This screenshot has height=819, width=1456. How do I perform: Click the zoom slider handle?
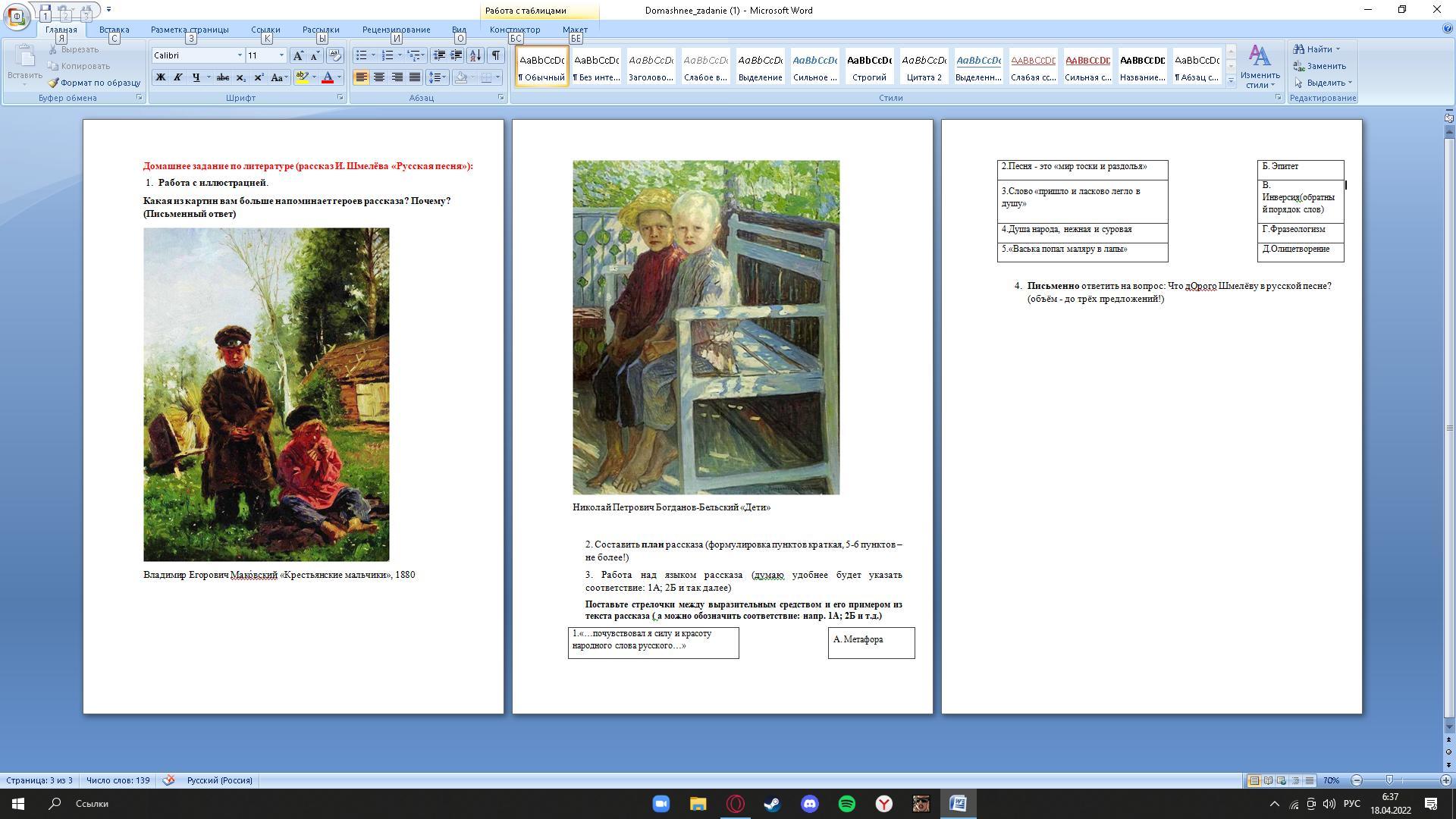pos(1389,780)
